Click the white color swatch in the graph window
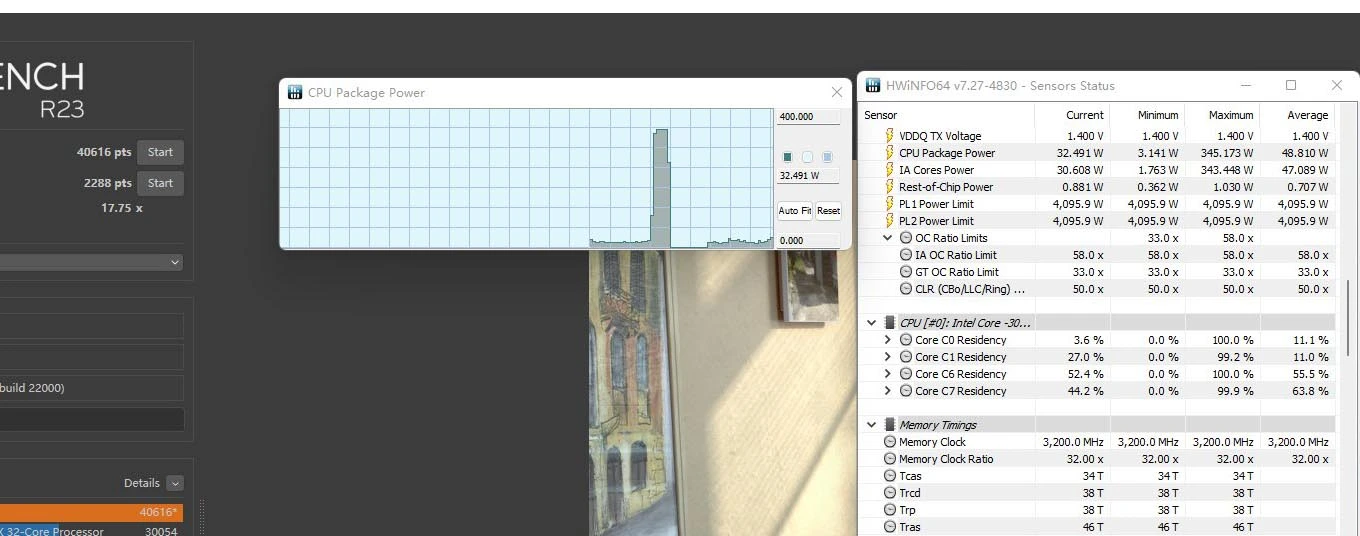 [808, 157]
